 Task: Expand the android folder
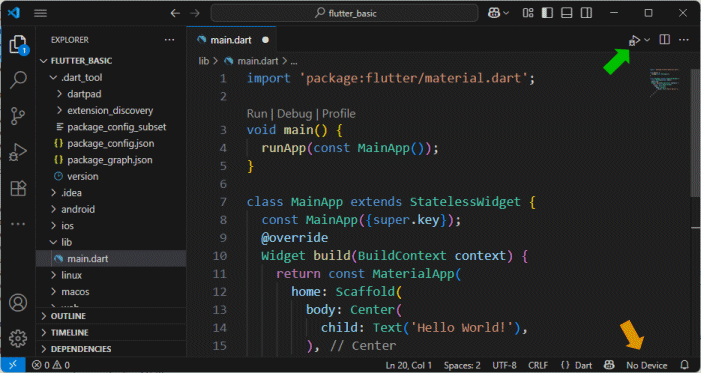tap(54, 209)
